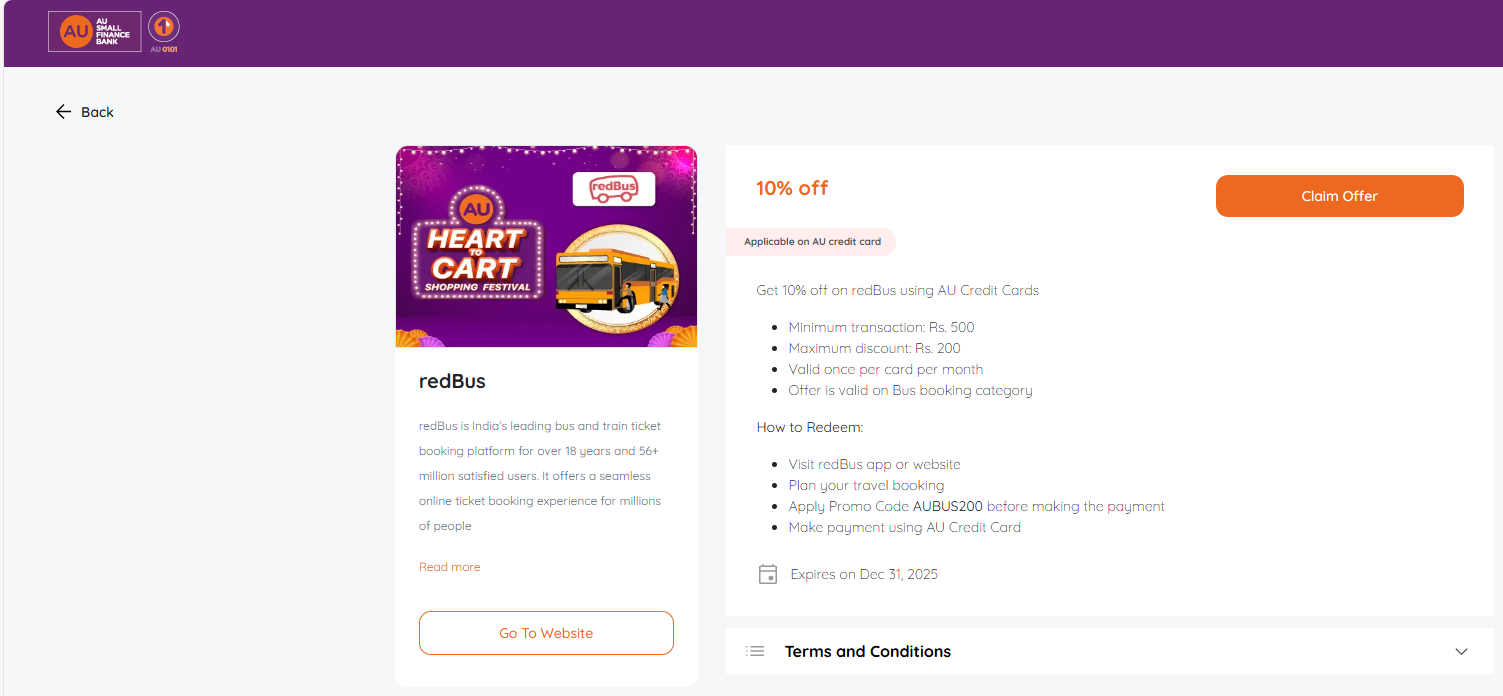Expand description with Read more link

coord(449,567)
